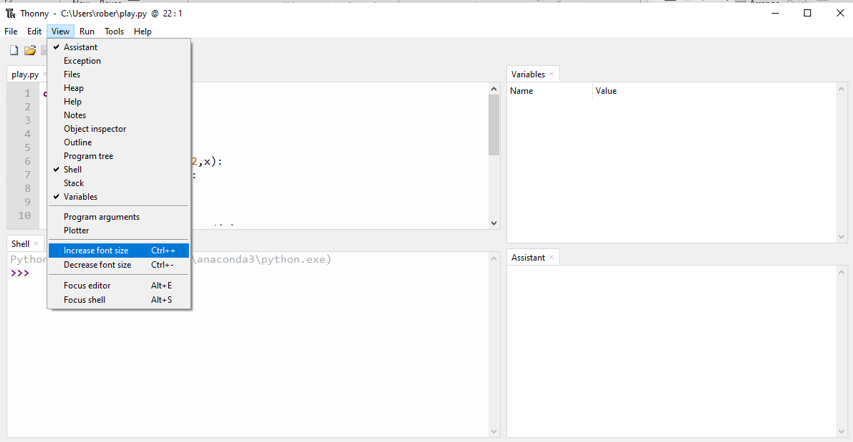Expand the File menu
853x442 pixels.
click(x=11, y=32)
